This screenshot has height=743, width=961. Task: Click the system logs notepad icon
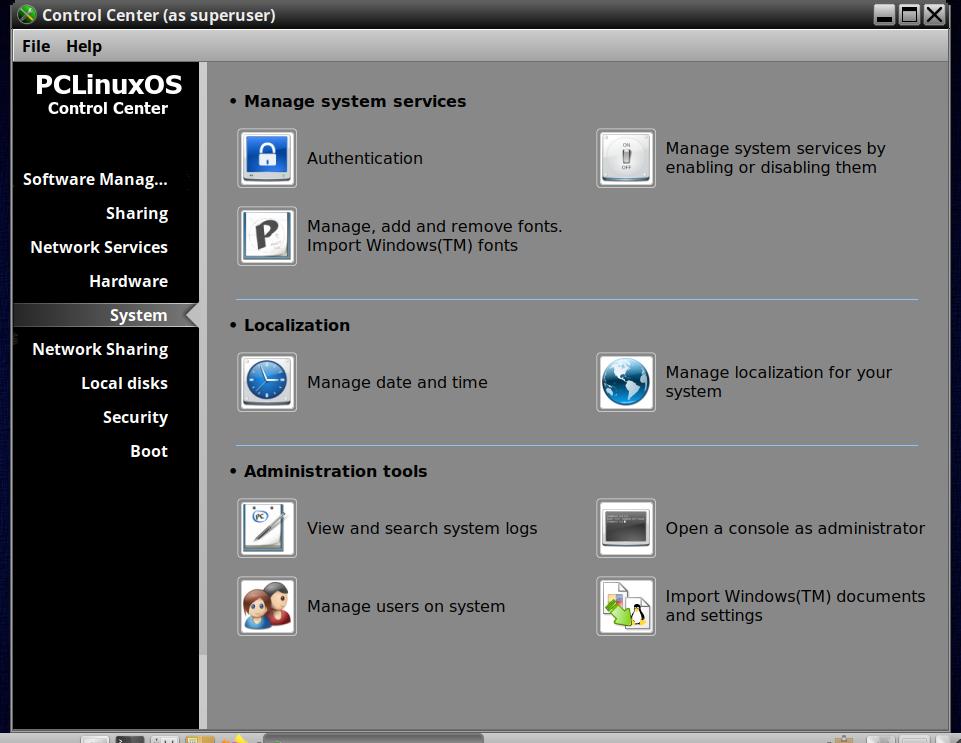tap(267, 528)
